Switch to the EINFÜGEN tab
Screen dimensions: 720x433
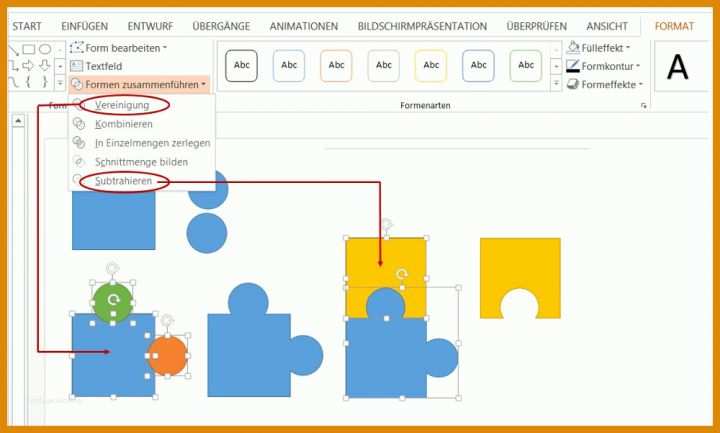click(84, 26)
